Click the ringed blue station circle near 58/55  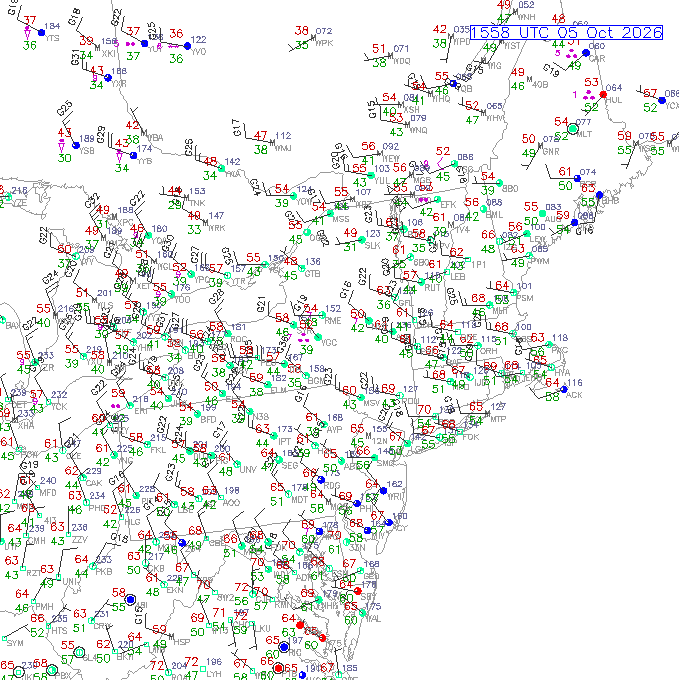coord(130,599)
